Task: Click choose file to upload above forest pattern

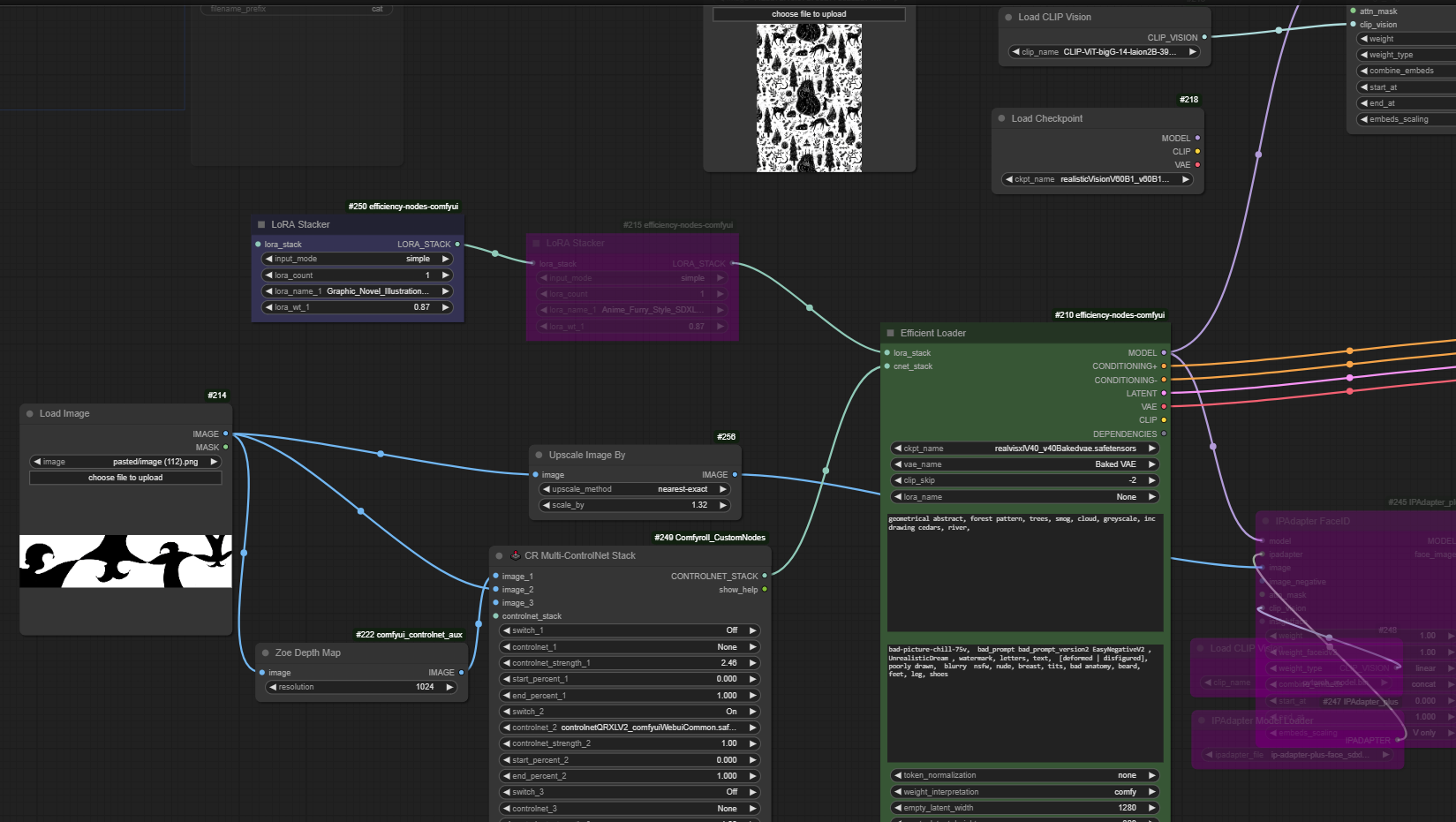Action: coord(809,14)
